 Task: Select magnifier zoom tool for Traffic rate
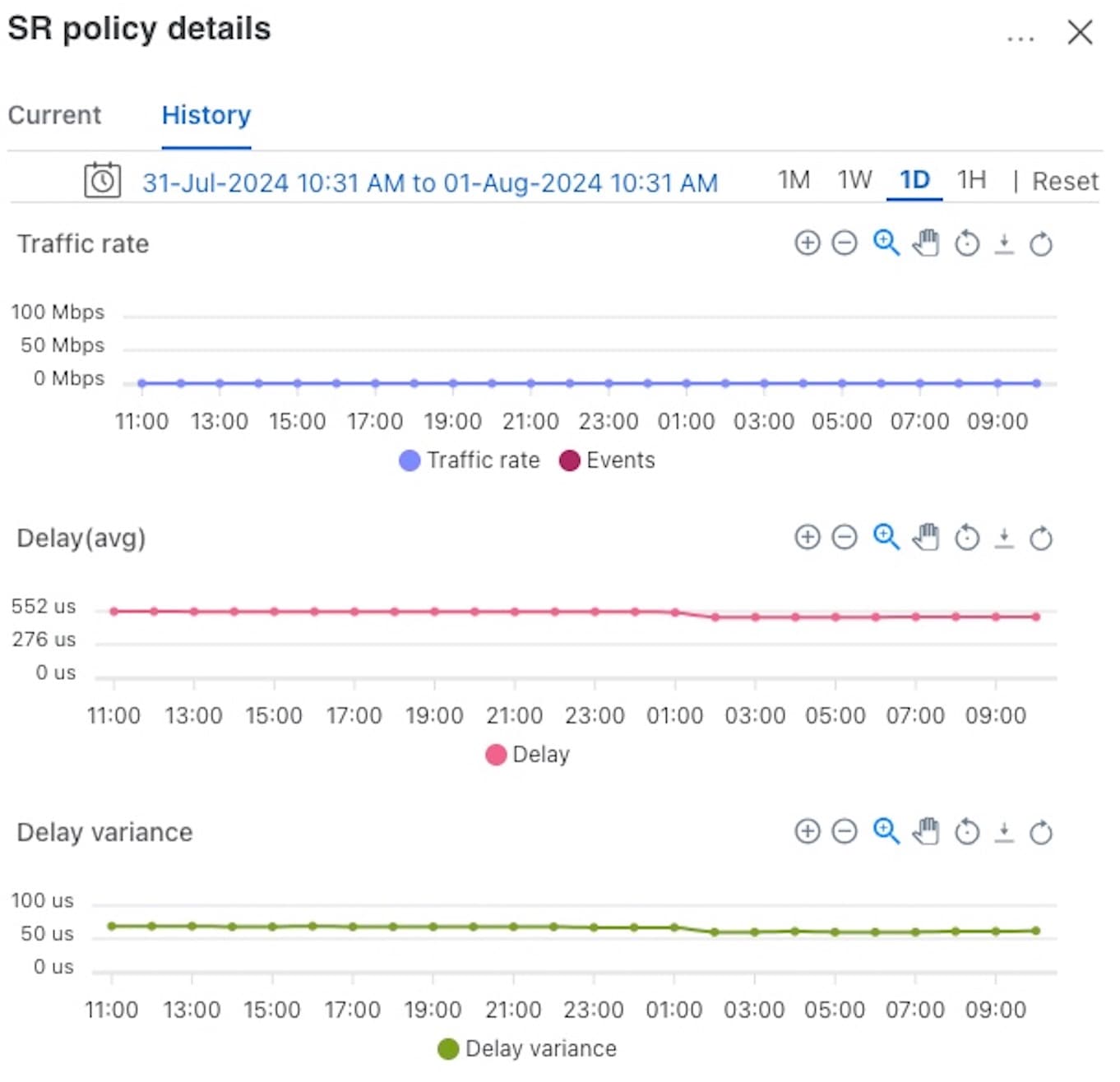(x=886, y=243)
